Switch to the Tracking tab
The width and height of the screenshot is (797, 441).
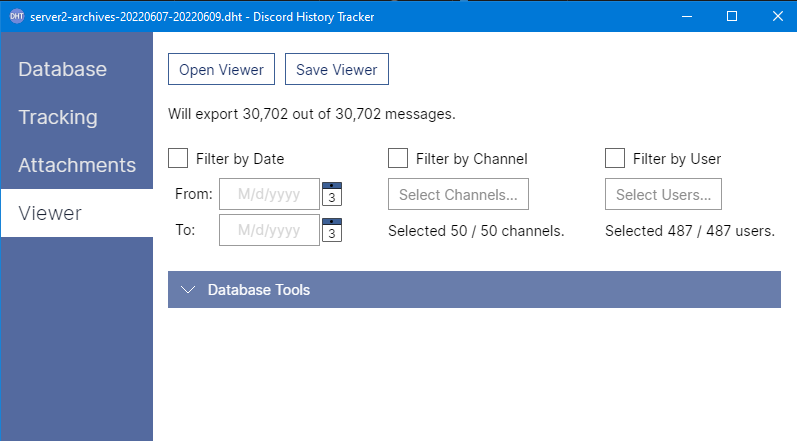76,117
